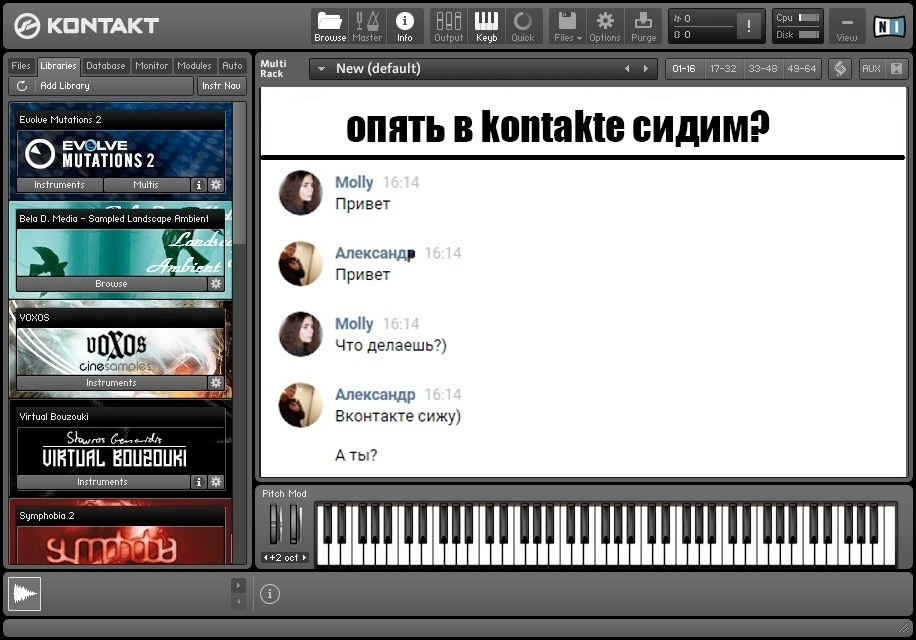The height and width of the screenshot is (640, 916).
Task: Click Evolve Mutations 2 info icon
Action: pos(199,185)
